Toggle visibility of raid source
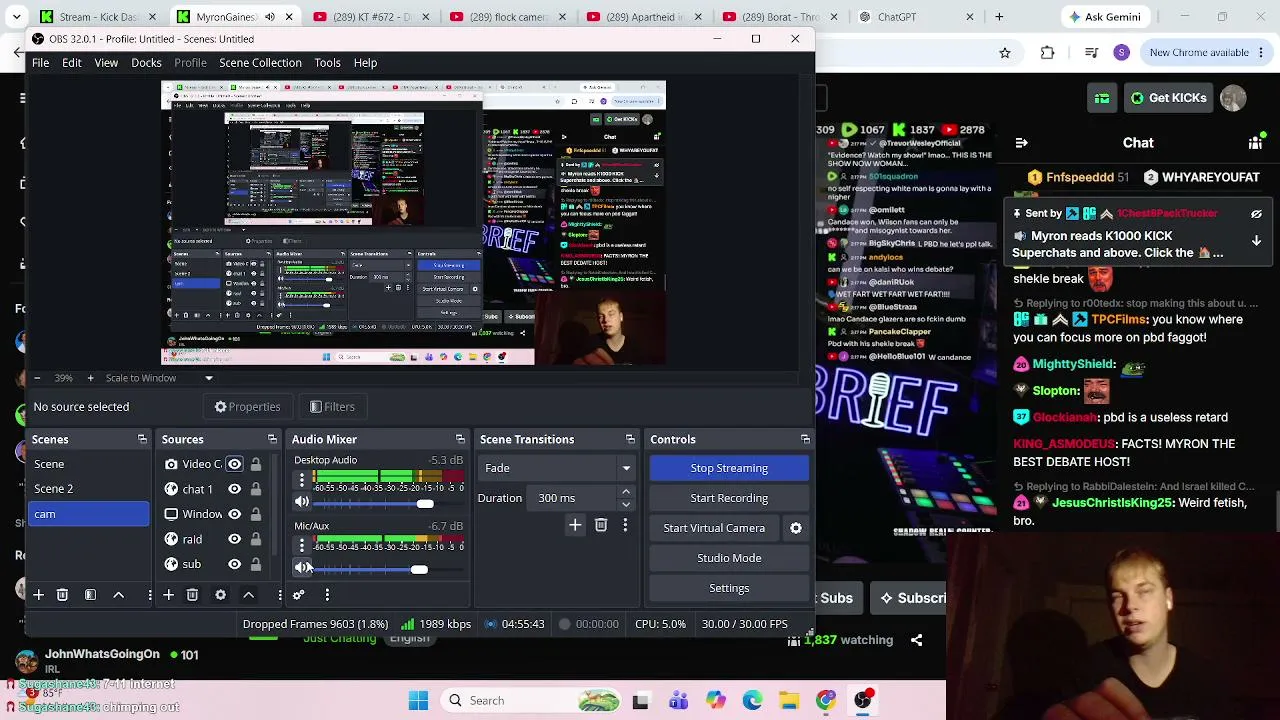The width and height of the screenshot is (1280, 720). 234,539
